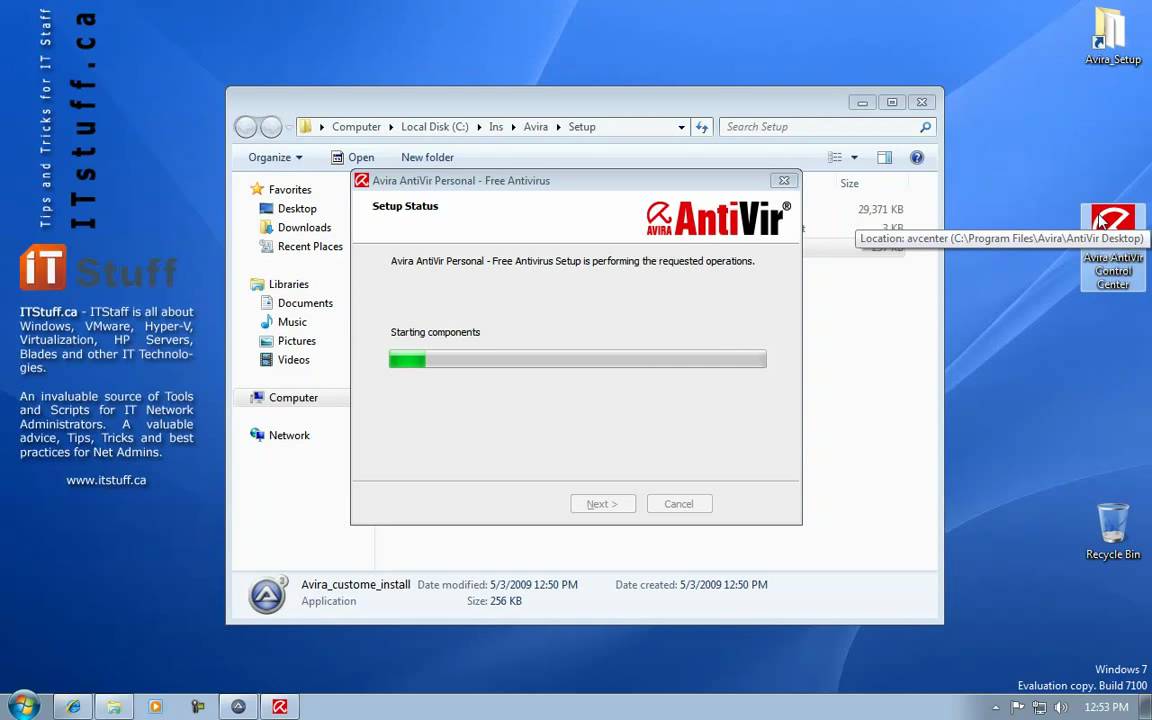Expand the arrow after Computer in breadcrumb
Screen dimensions: 1152x720
pos(392,127)
